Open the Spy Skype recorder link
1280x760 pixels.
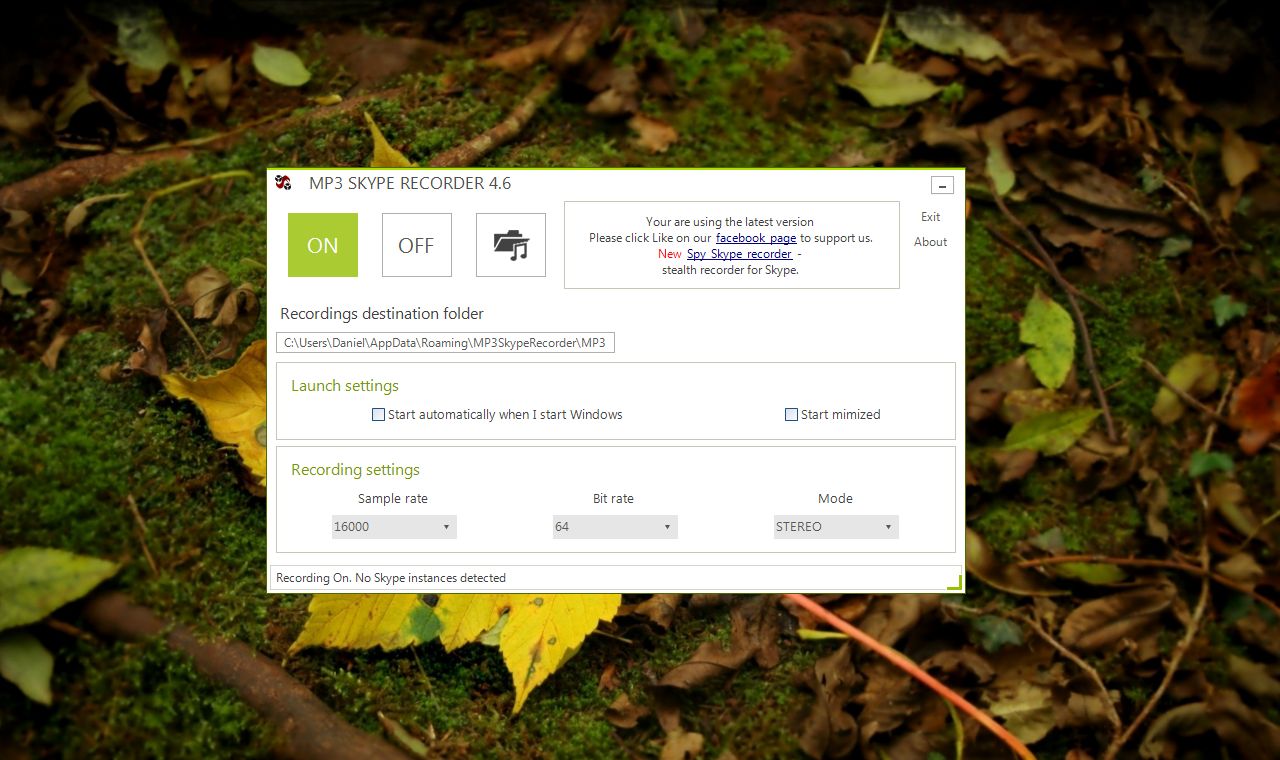(x=740, y=254)
